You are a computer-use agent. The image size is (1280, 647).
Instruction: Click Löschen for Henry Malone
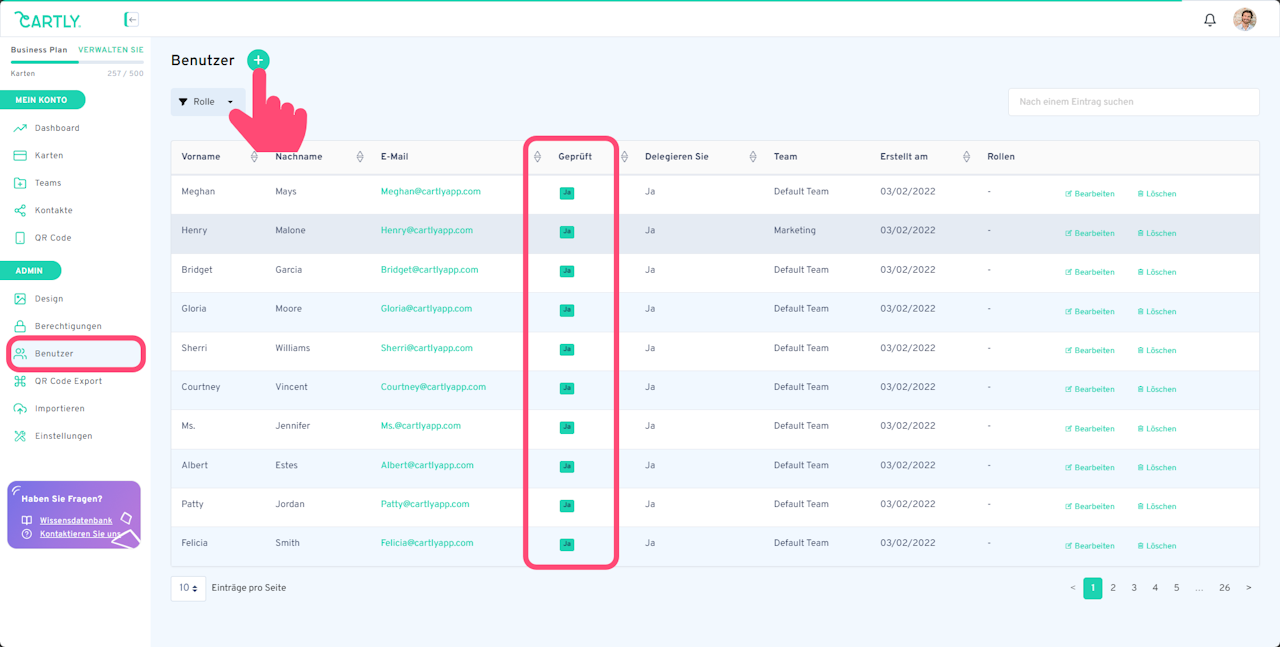click(x=1157, y=233)
